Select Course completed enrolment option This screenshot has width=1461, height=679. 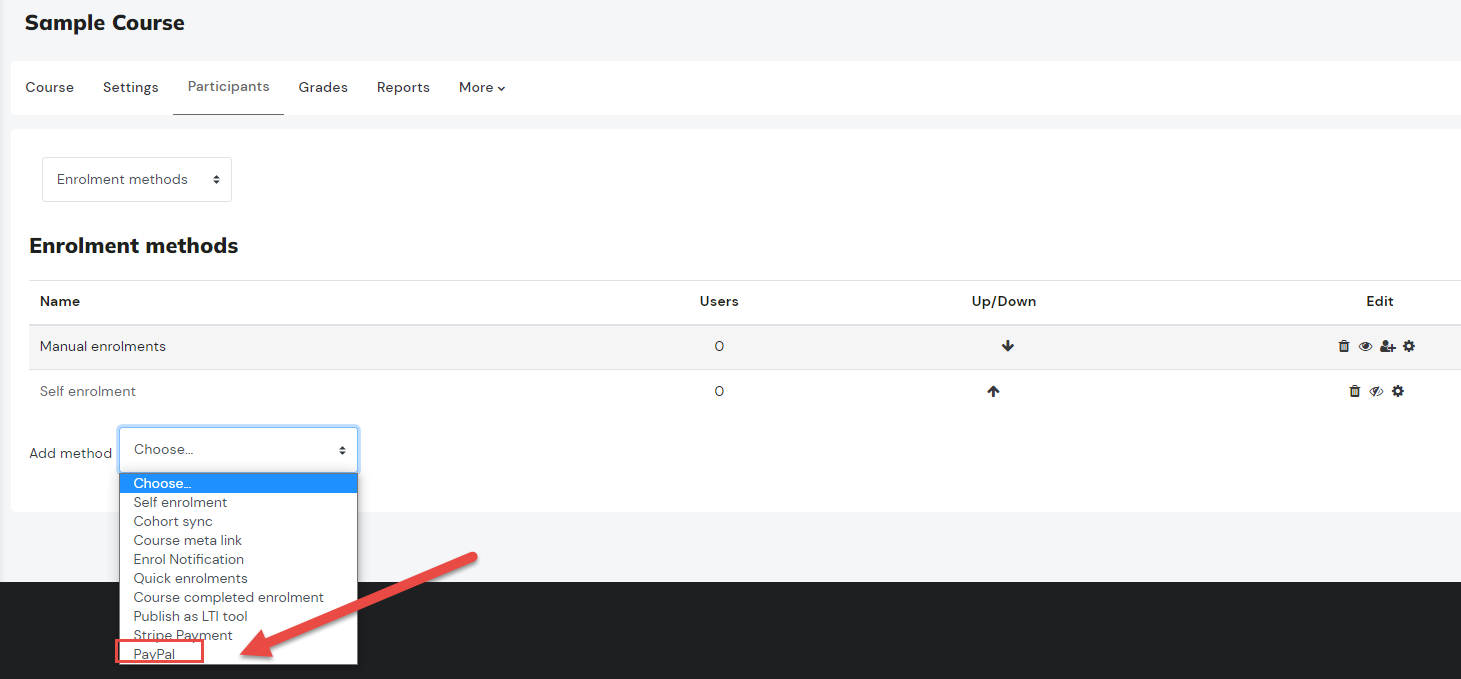click(238, 598)
